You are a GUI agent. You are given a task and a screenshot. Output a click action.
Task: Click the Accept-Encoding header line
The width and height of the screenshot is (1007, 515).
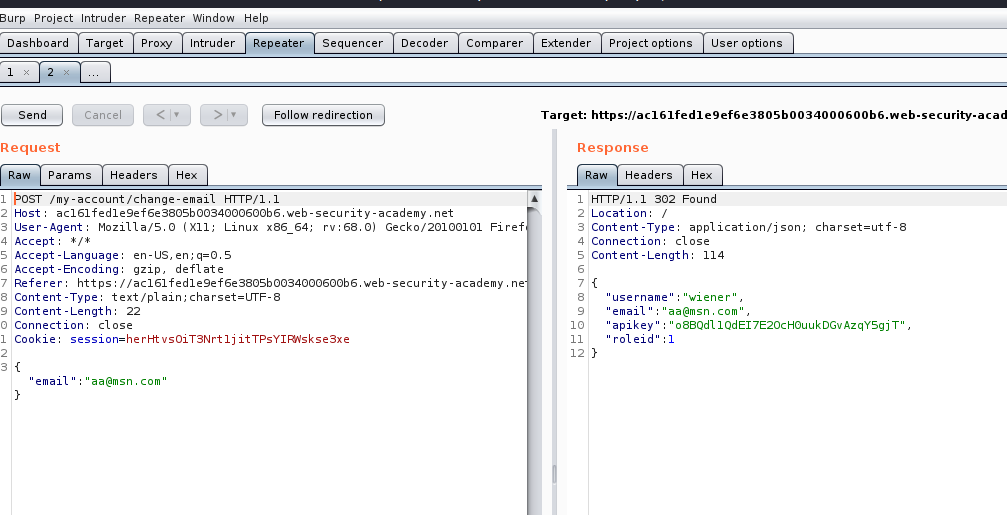coord(119,269)
